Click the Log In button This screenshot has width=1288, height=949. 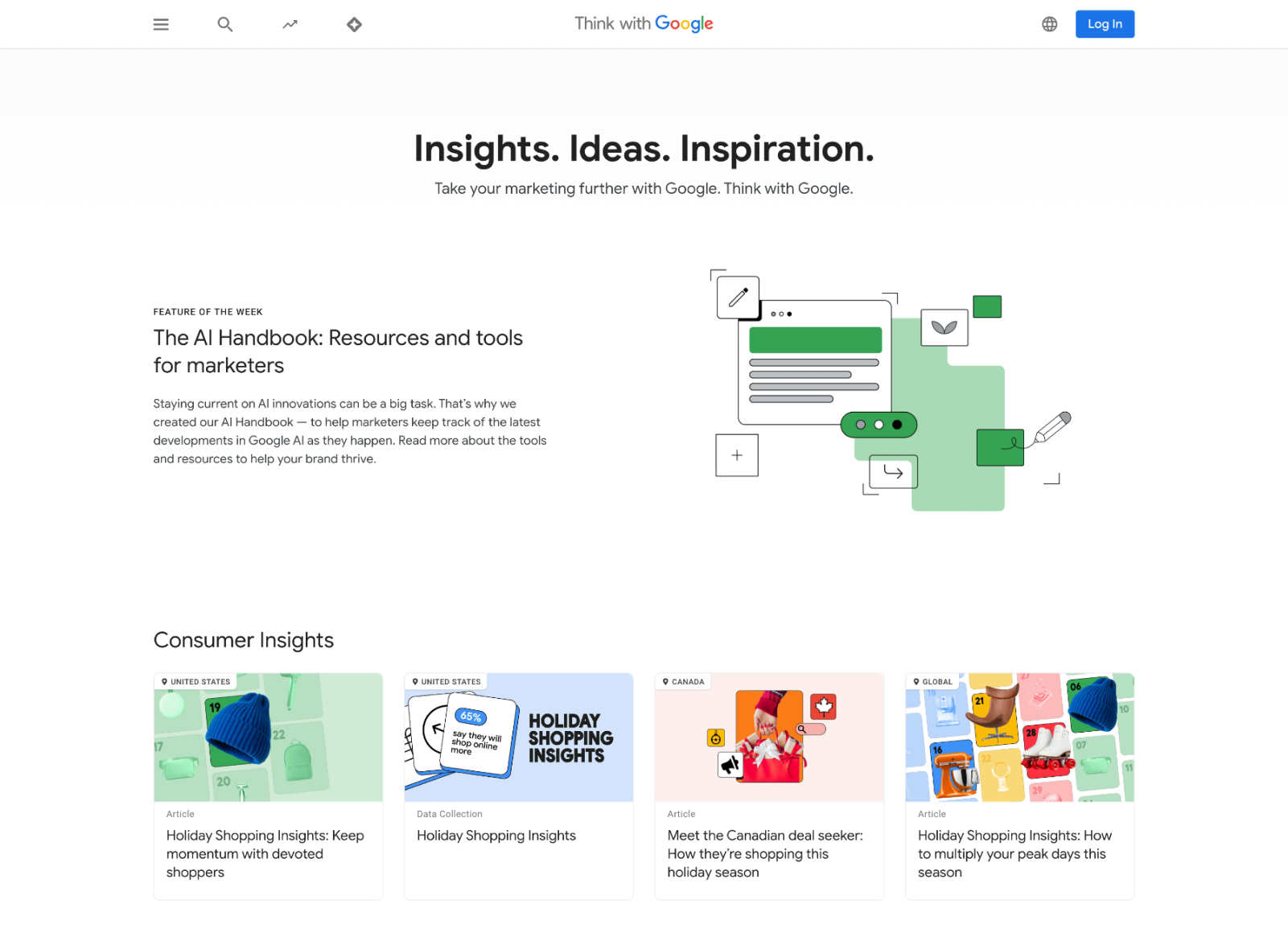[1105, 24]
